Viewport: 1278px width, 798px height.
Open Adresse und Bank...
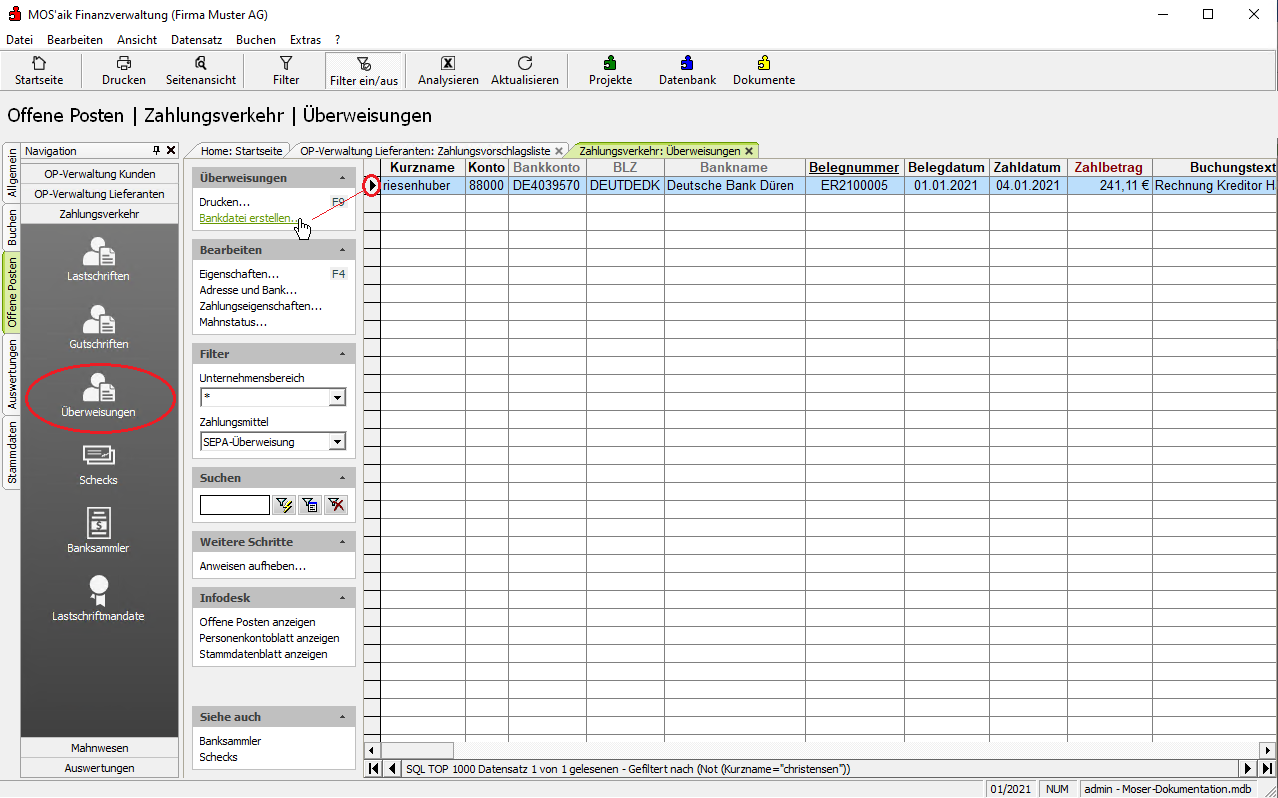pyautogui.click(x=248, y=290)
